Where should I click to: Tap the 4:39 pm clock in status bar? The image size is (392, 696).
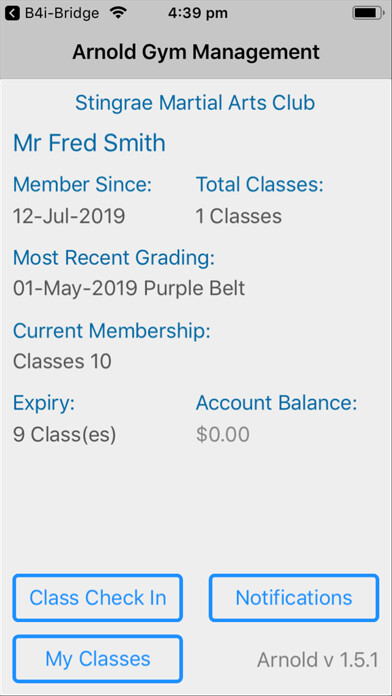click(x=198, y=13)
